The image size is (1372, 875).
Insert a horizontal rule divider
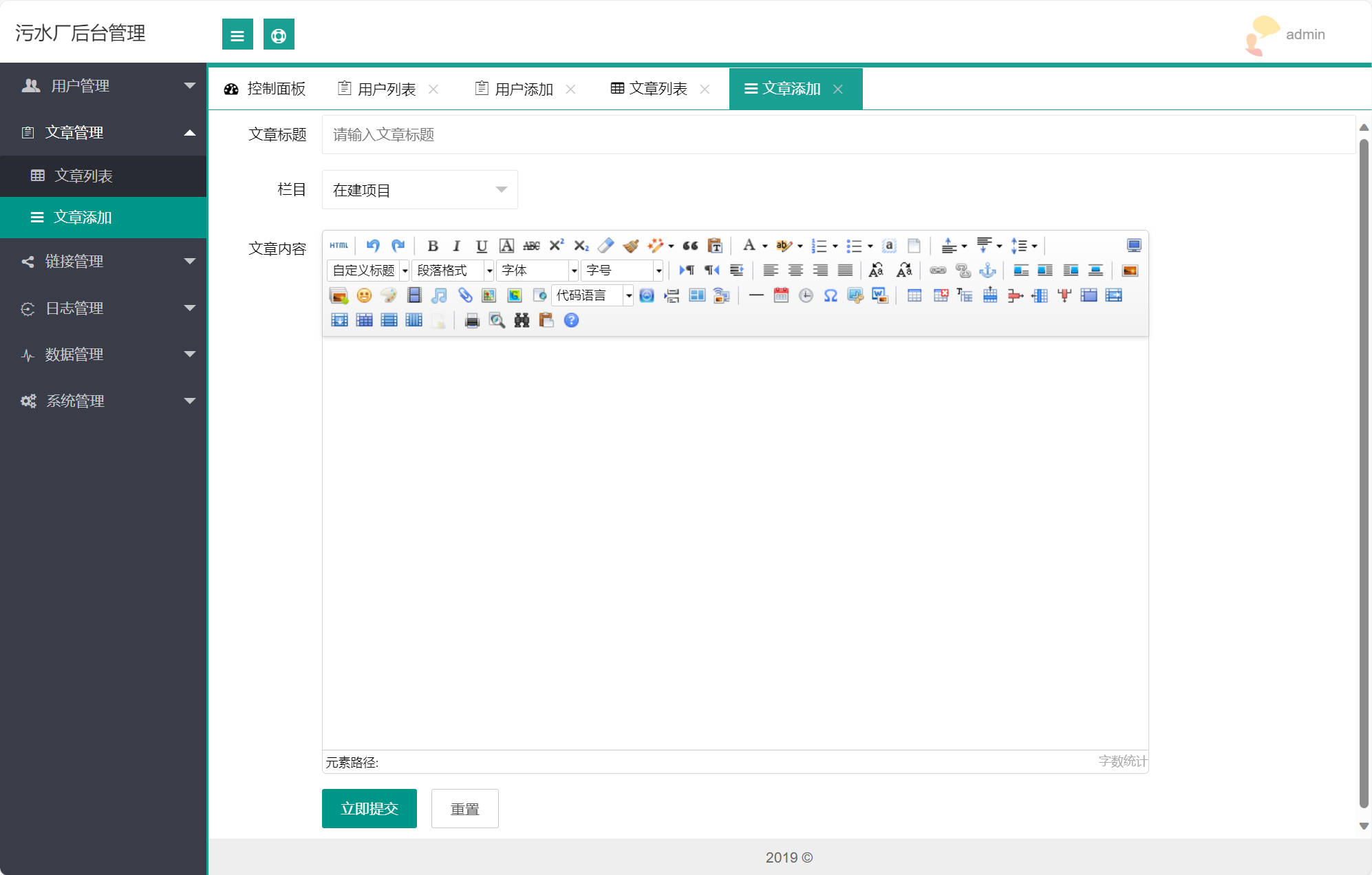click(x=755, y=295)
